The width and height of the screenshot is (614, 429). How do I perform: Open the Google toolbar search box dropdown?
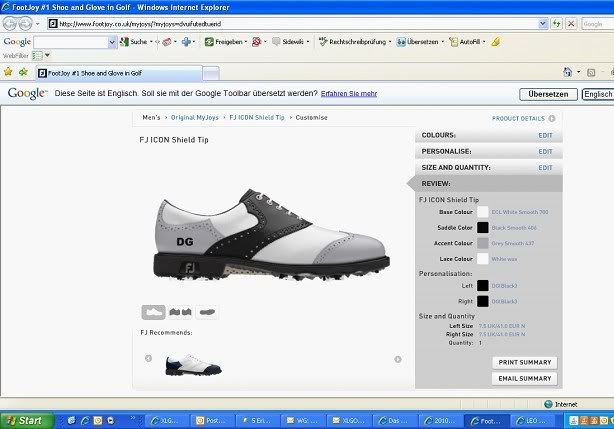pyautogui.click(x=112, y=42)
